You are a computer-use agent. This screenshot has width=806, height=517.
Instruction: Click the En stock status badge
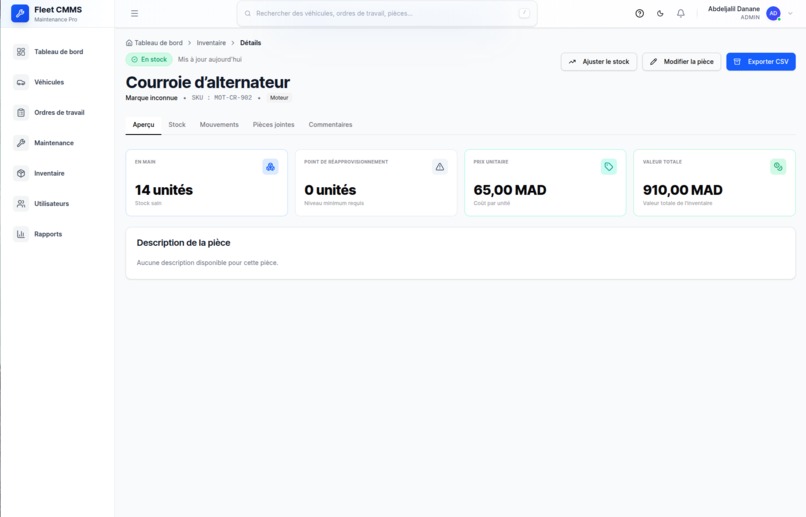(x=149, y=60)
